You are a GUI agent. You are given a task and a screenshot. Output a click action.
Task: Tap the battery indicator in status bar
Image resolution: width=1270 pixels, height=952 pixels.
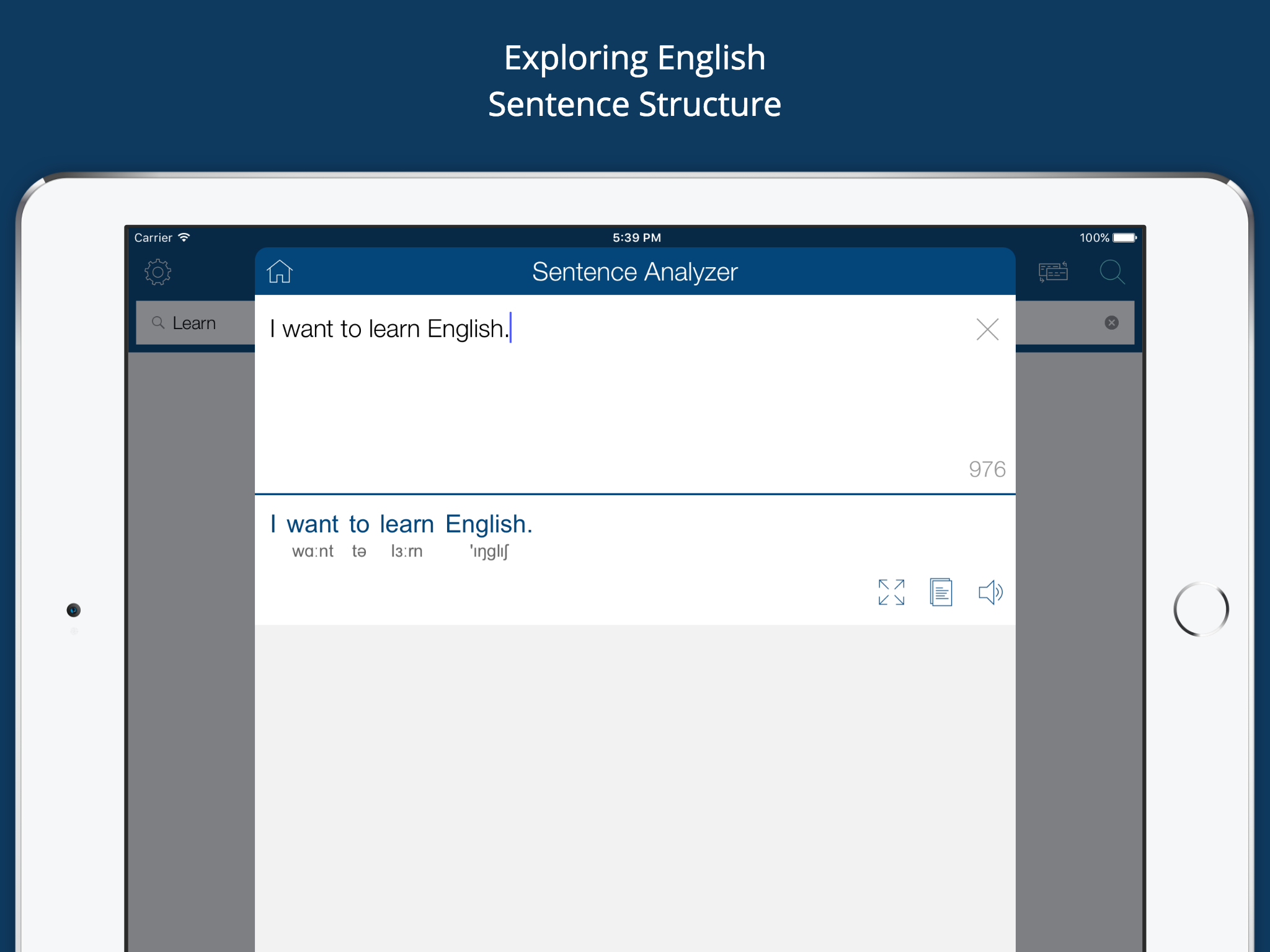point(1124,237)
